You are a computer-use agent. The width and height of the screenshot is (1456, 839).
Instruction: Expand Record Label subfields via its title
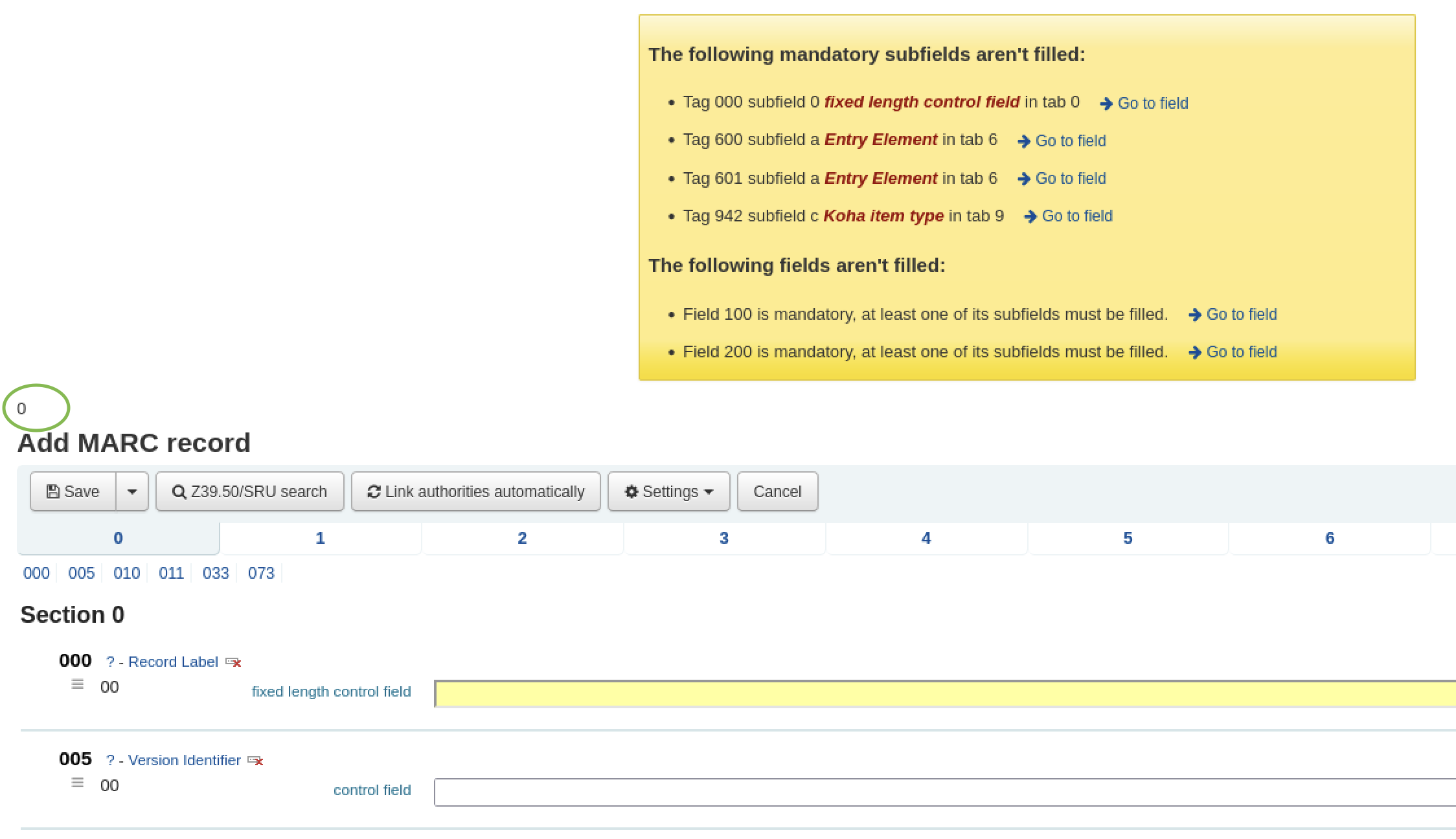(x=172, y=662)
